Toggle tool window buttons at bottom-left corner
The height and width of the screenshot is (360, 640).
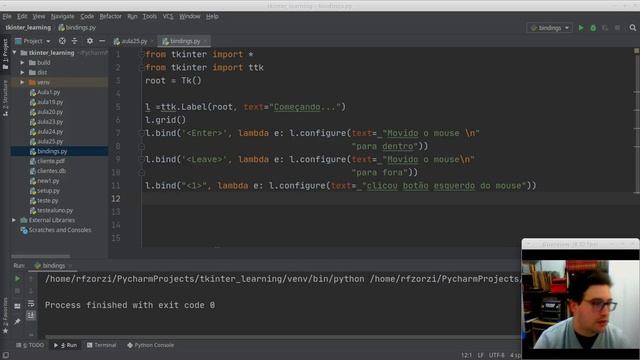[5, 355]
